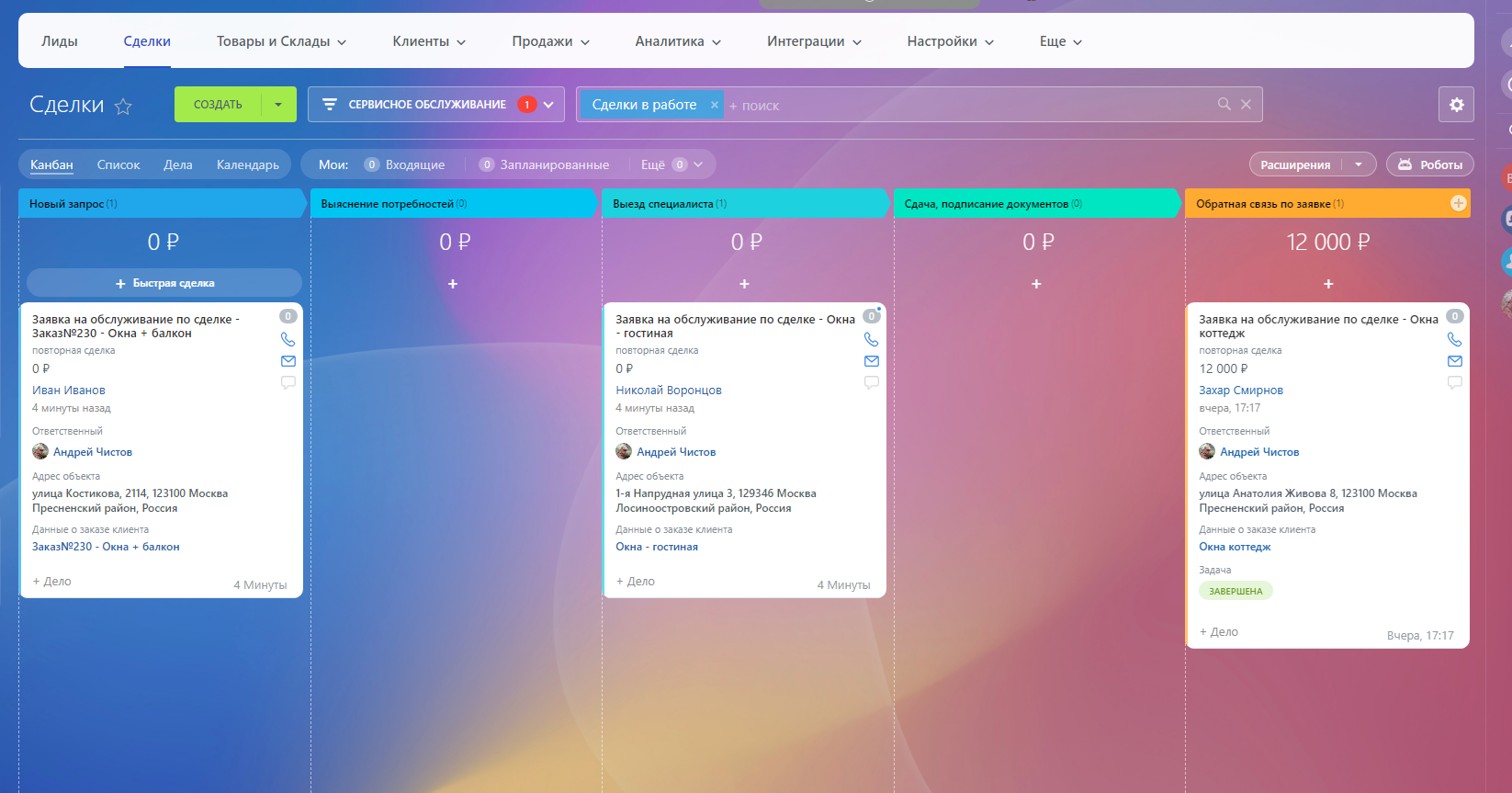1512x793 pixels.
Task: Expand the 'Интеграции' menu
Action: pyautogui.click(x=814, y=41)
